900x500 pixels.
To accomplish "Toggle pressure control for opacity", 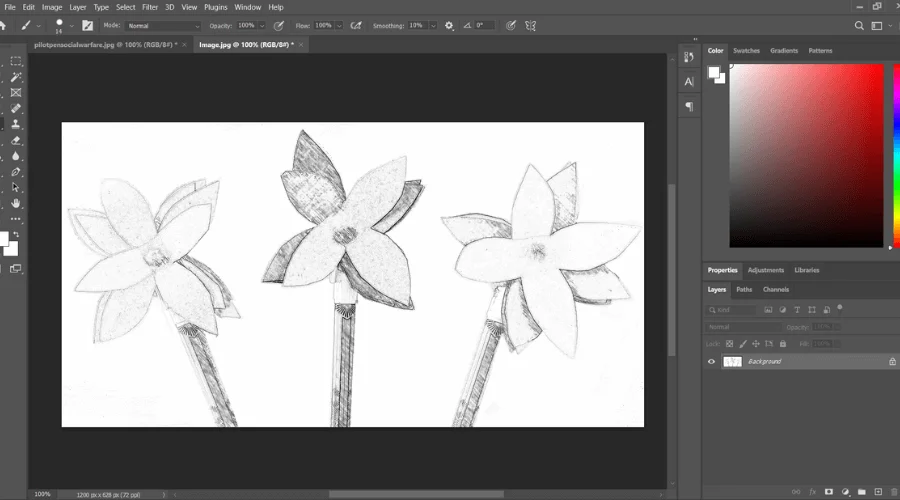I will (278, 25).
